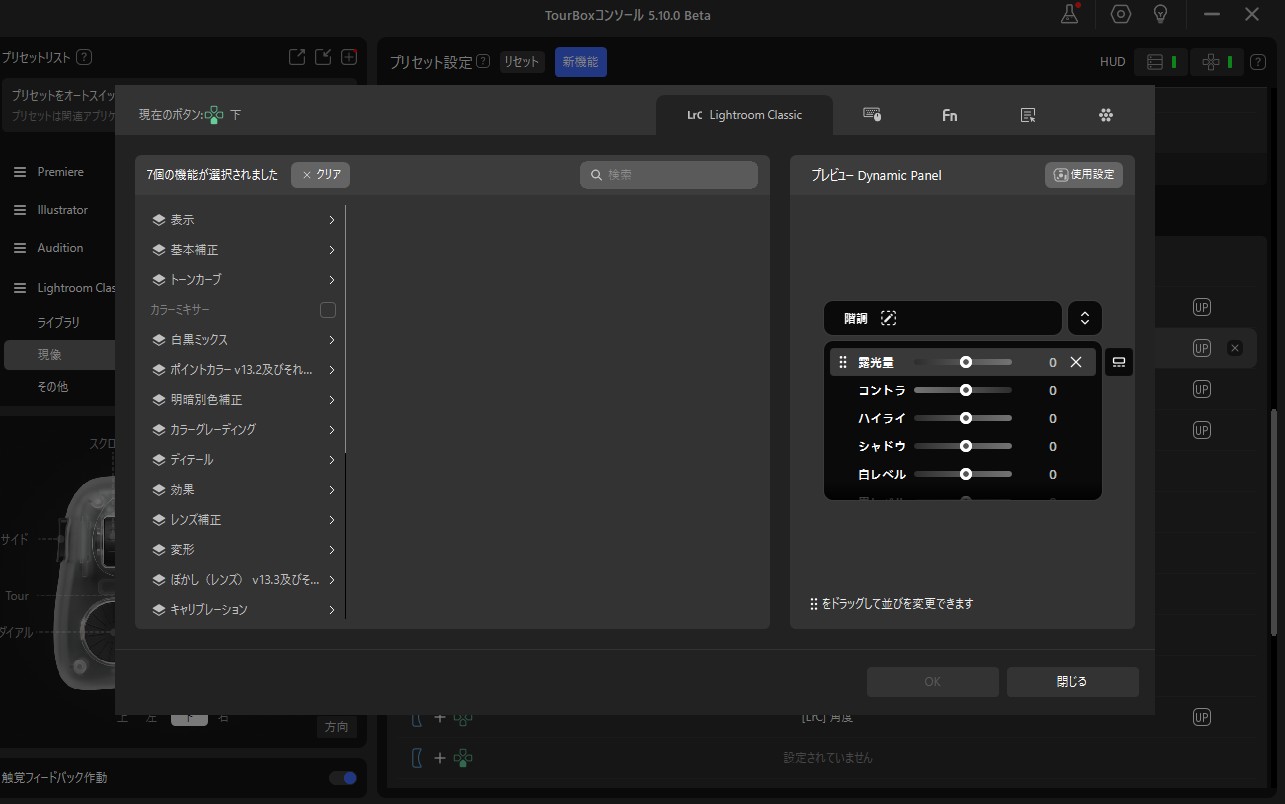Tick the カラーミキサー checkbox
This screenshot has width=1285, height=804.
click(x=327, y=310)
